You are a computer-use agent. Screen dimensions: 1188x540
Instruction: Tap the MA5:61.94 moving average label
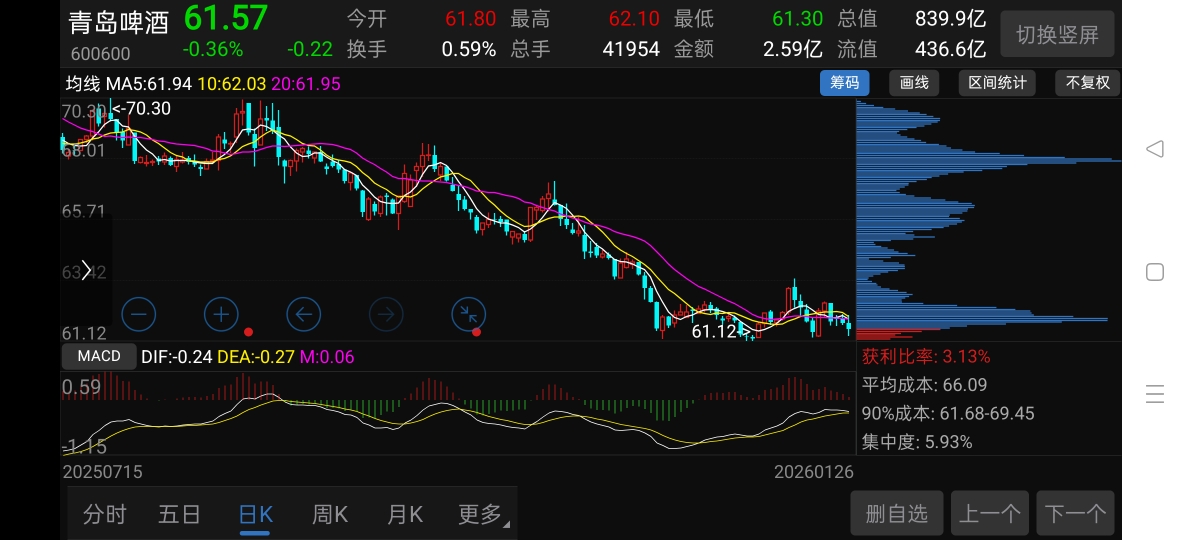tap(149, 83)
